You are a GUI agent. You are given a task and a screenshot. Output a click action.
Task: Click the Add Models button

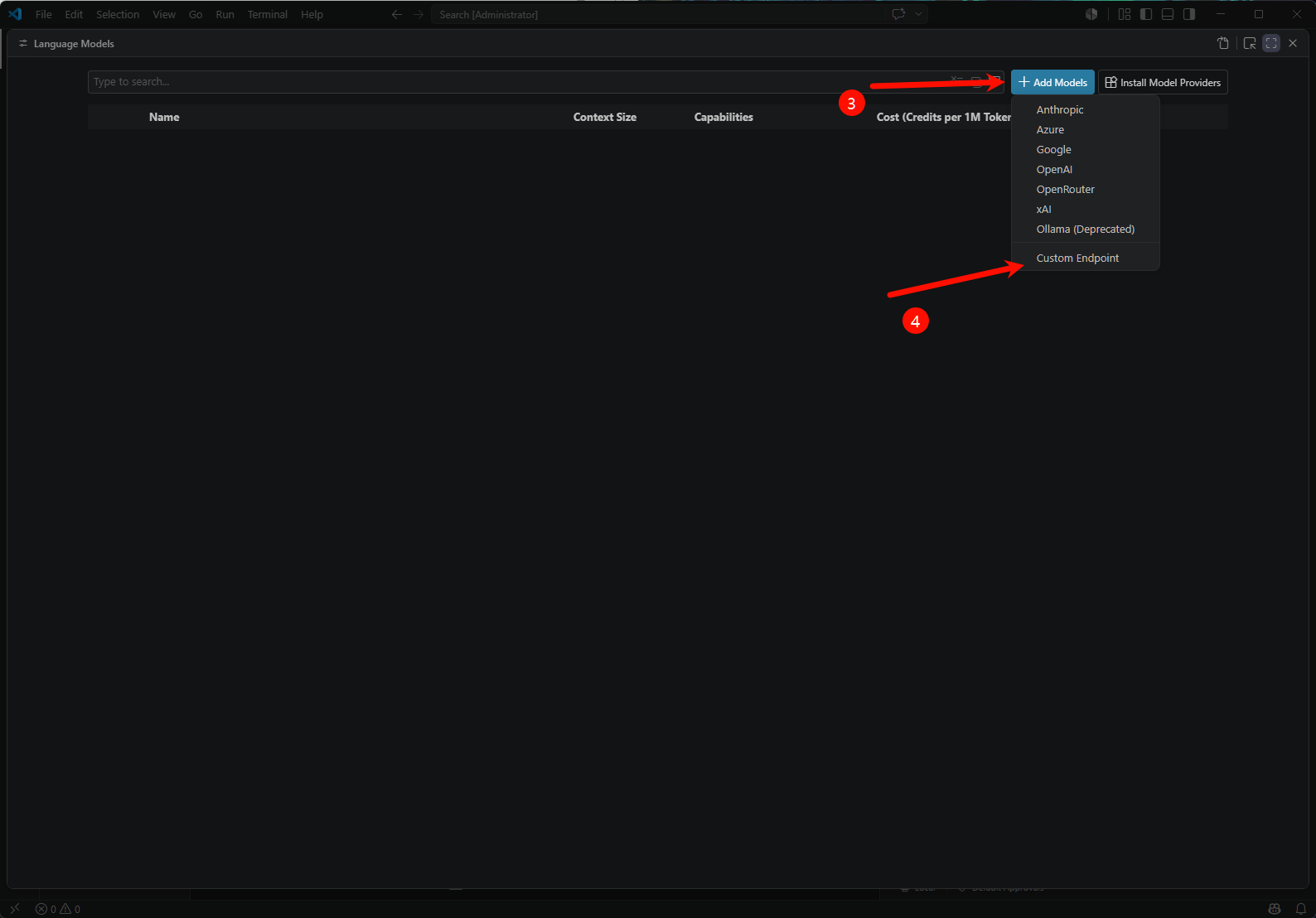click(1052, 82)
